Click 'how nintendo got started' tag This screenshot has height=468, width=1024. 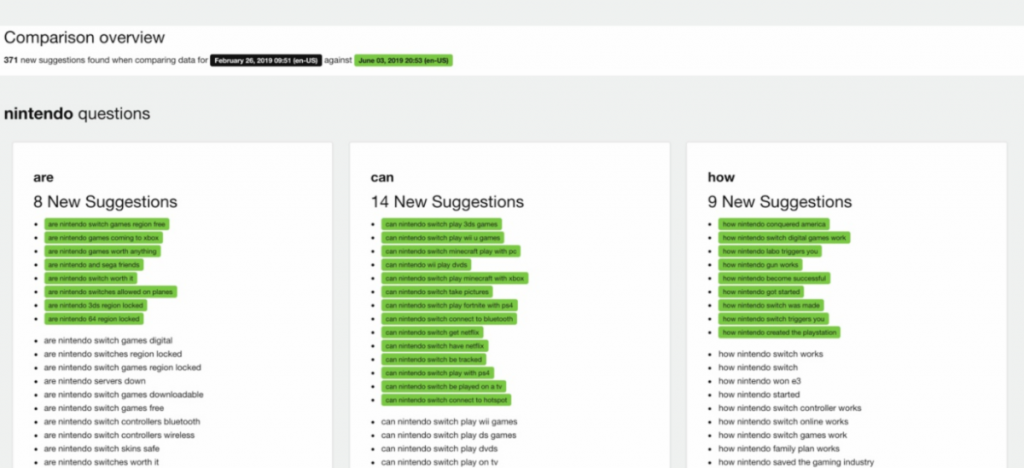click(x=761, y=292)
